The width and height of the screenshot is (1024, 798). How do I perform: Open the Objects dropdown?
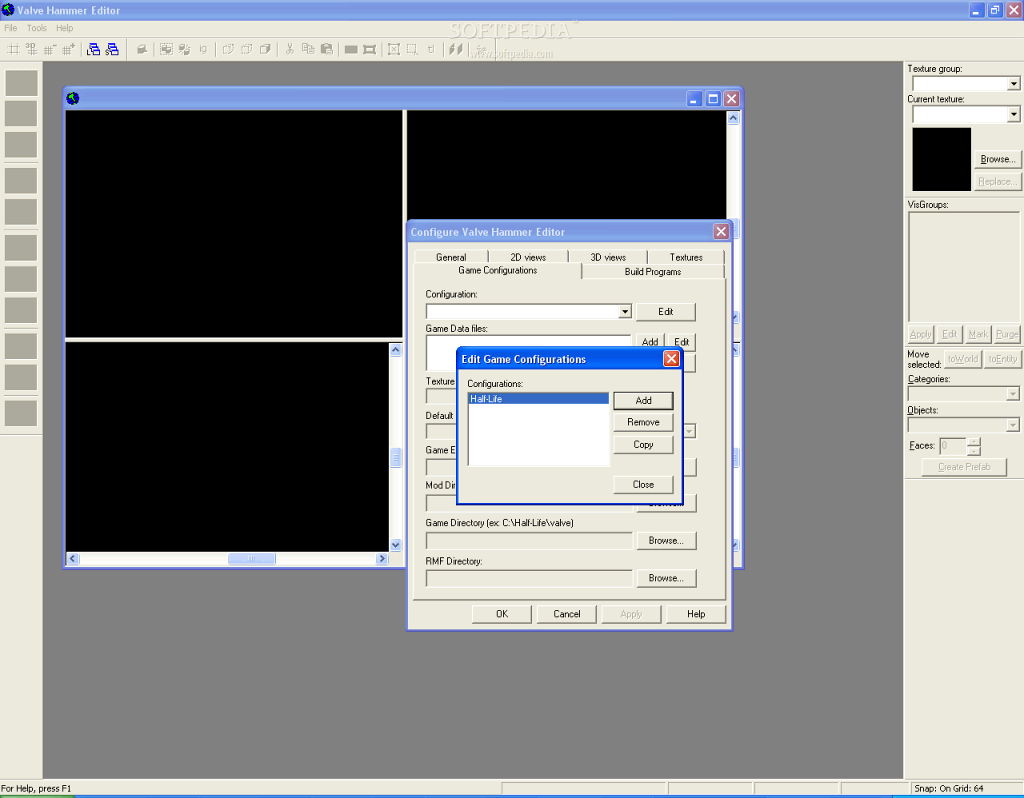1012,425
